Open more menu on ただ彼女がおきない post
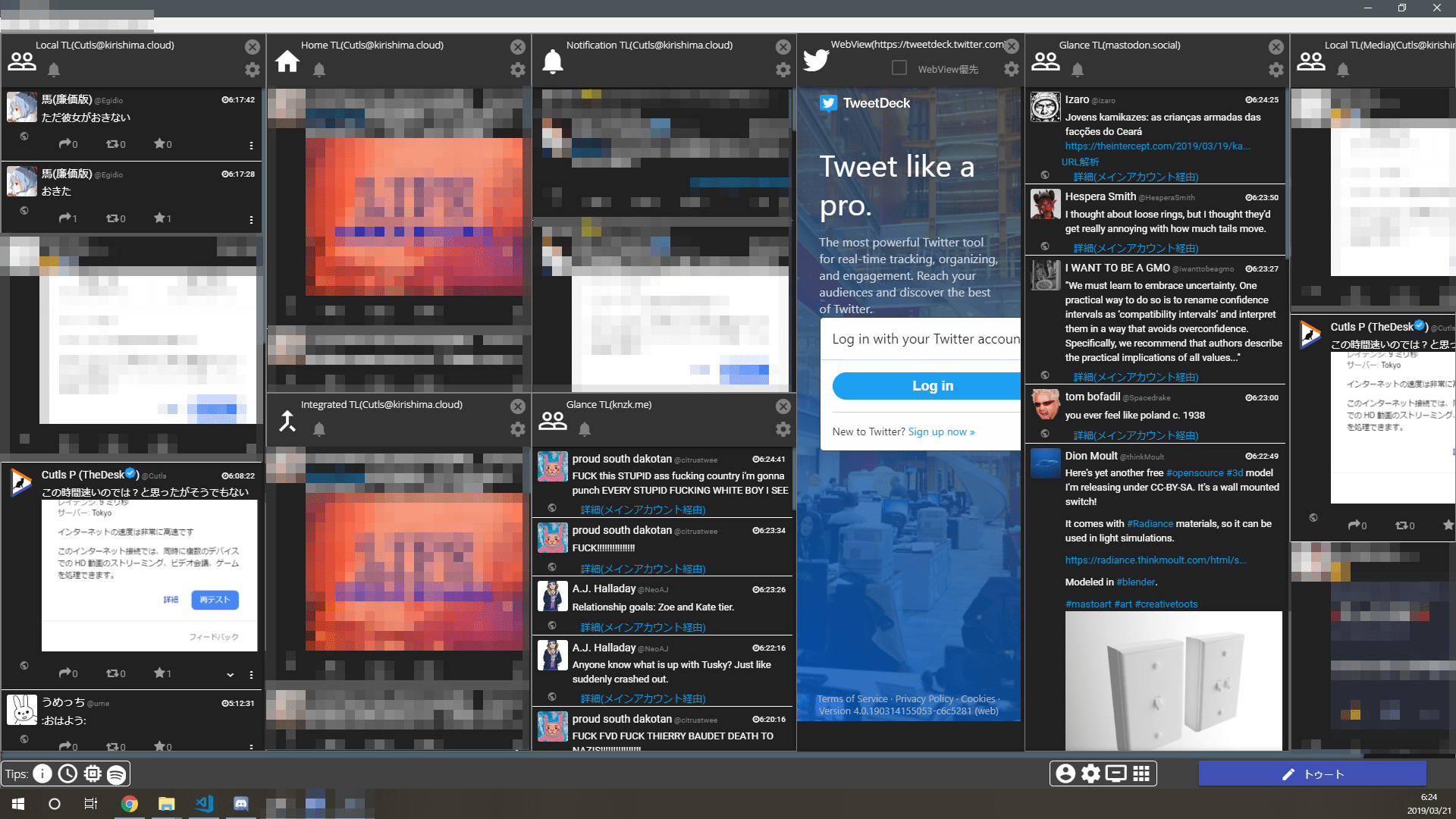Image resolution: width=1456 pixels, height=819 pixels. pyautogui.click(x=251, y=146)
